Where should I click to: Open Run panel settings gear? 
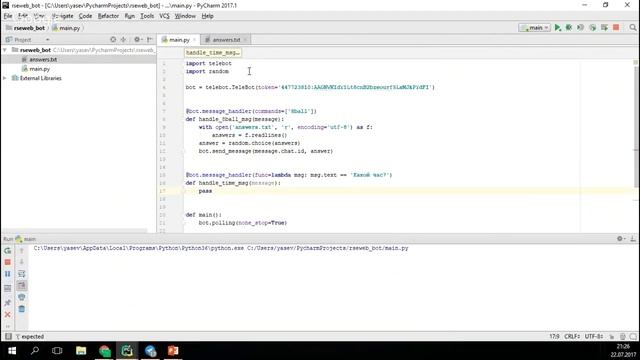coord(621,239)
